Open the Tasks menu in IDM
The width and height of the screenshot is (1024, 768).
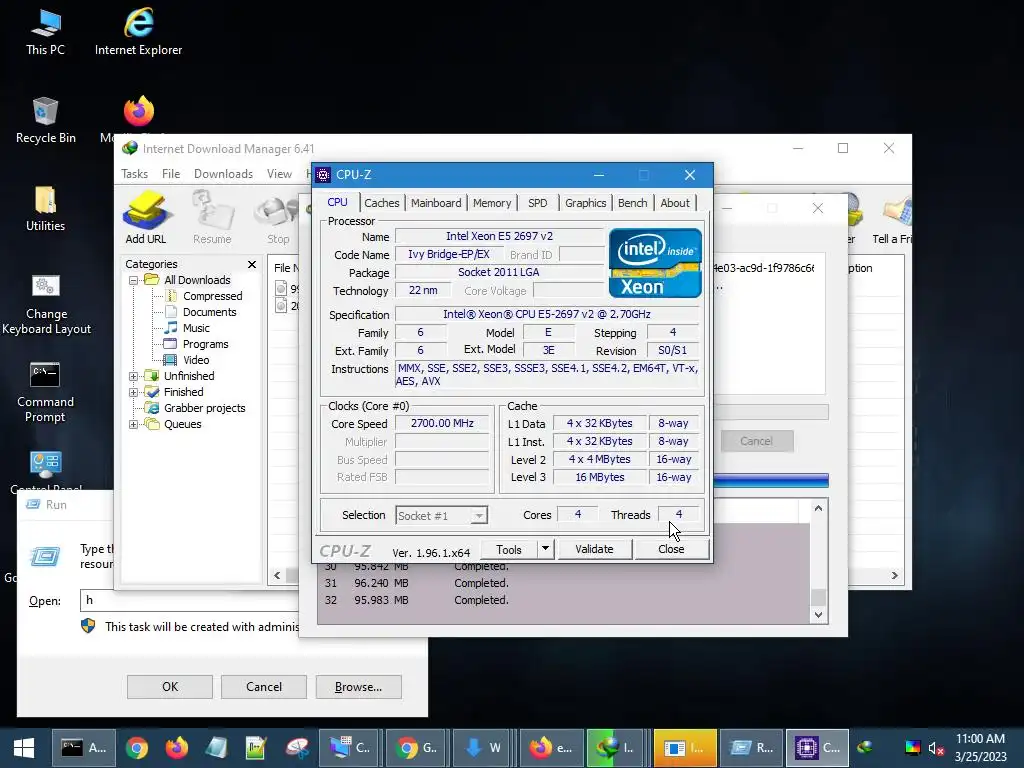[x=135, y=174]
